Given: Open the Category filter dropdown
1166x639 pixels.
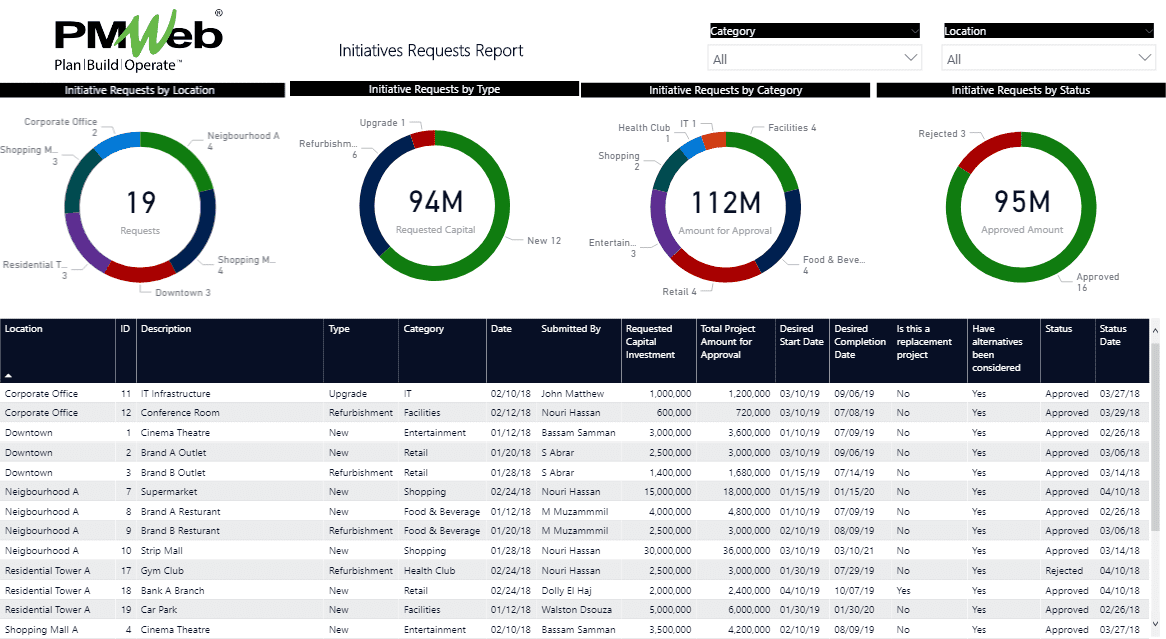Looking at the screenshot, I should (x=814, y=59).
